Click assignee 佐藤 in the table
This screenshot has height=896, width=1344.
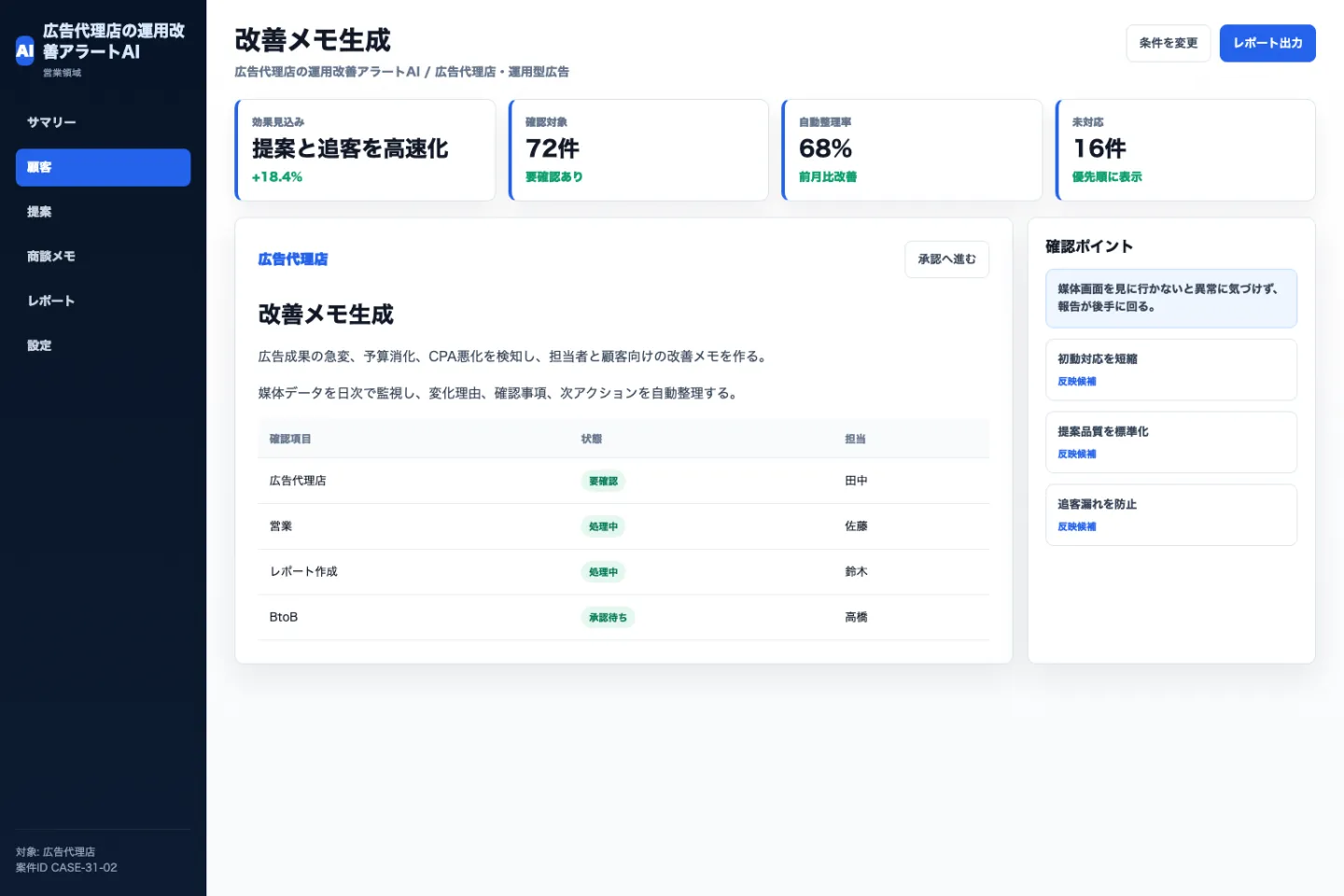pyautogui.click(x=856, y=526)
